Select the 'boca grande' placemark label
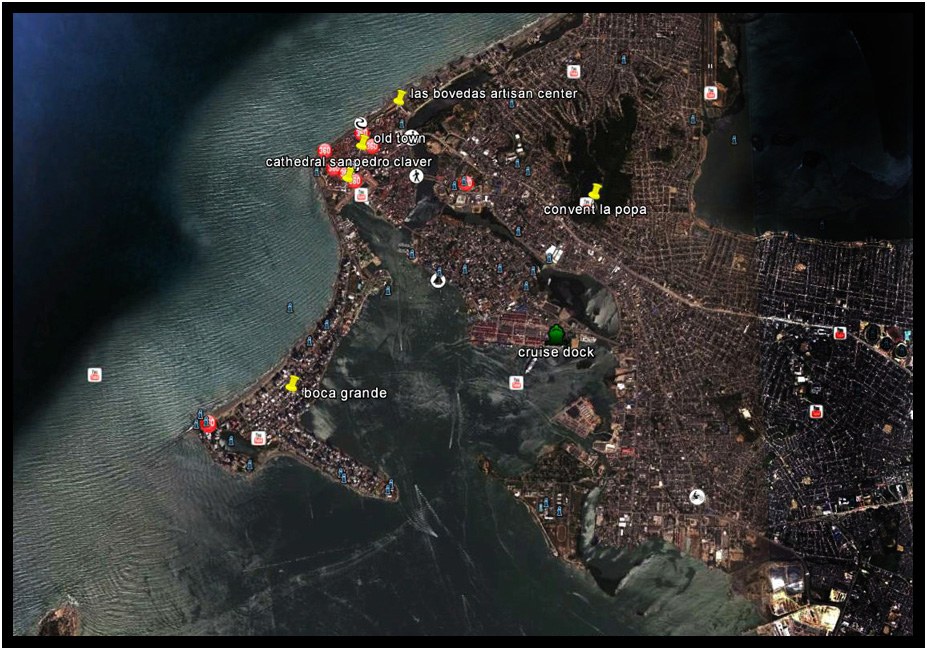Image resolution: width=927 pixels, height=650 pixels. (x=344, y=393)
